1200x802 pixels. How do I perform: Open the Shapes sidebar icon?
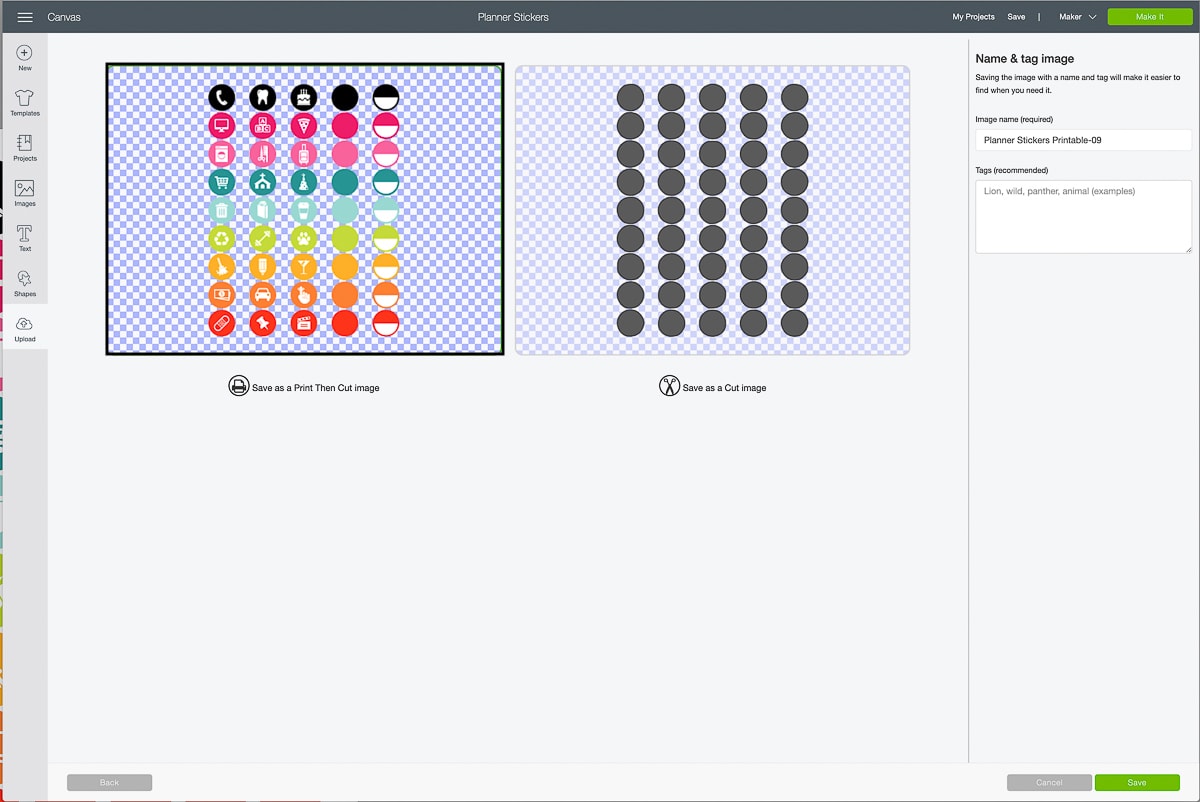tap(25, 279)
